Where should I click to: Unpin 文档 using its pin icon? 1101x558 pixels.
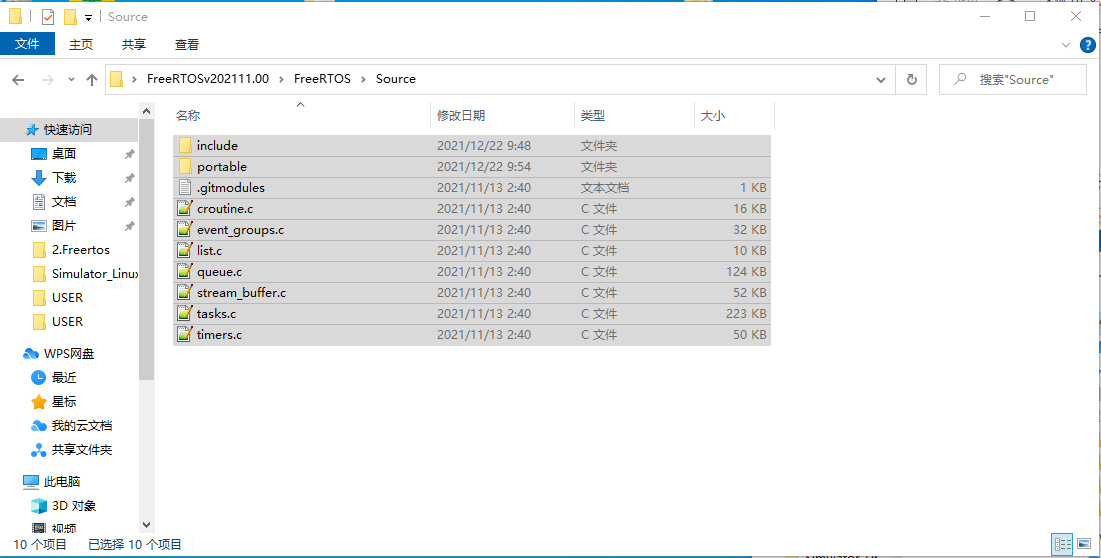129,201
